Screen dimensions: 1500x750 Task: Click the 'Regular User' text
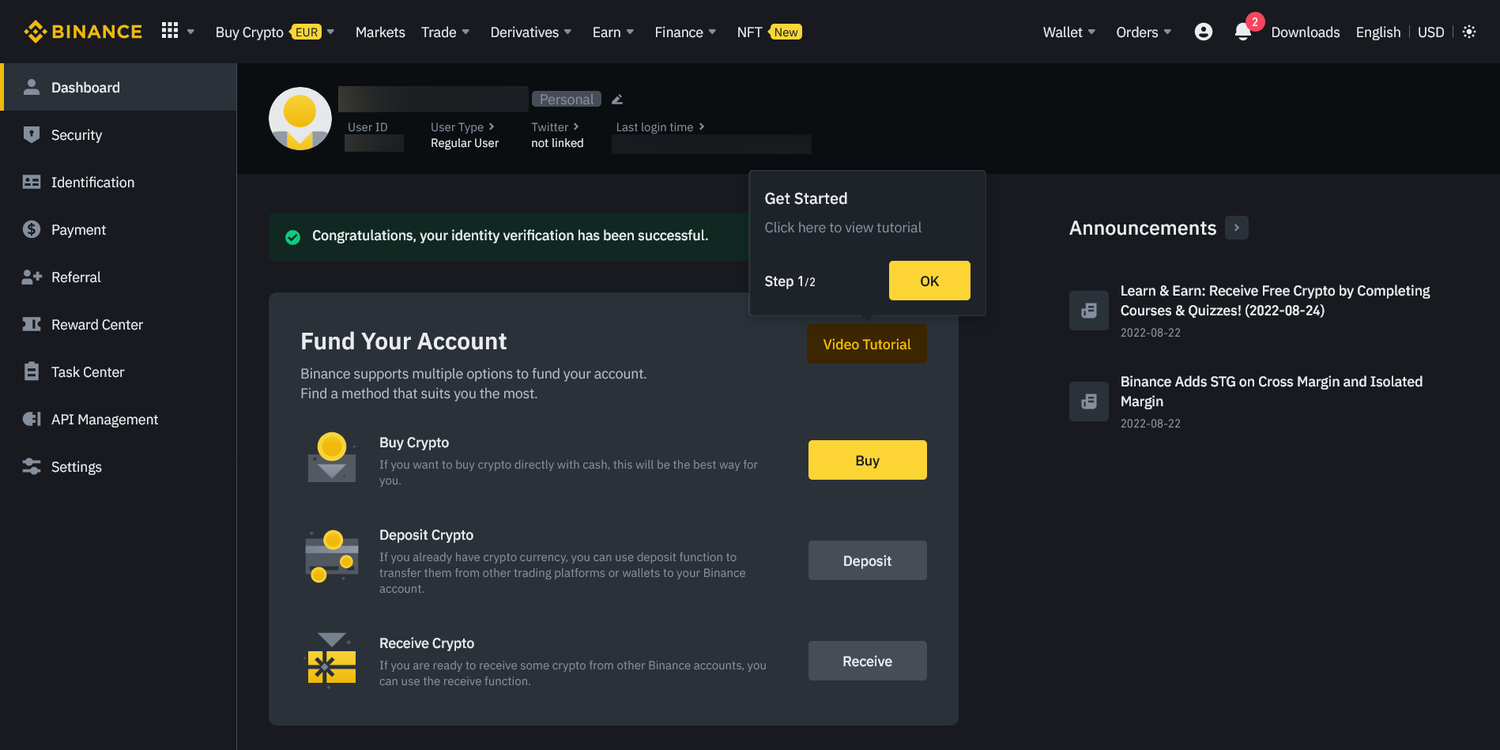point(465,143)
